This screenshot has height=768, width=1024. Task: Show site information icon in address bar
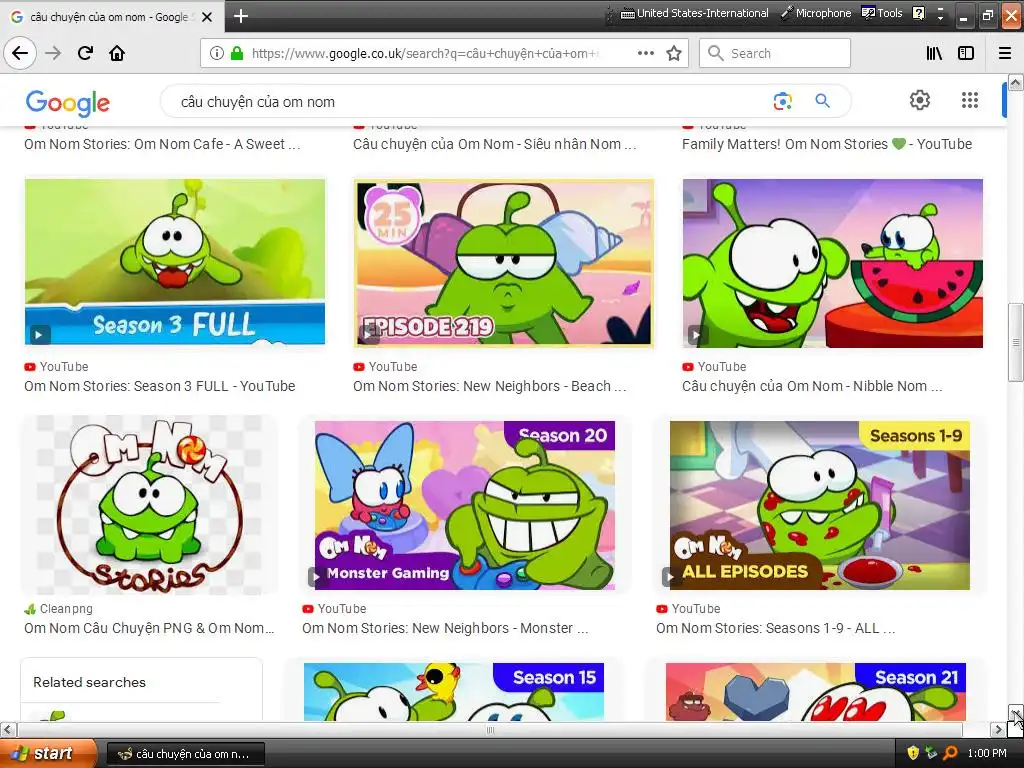(217, 53)
